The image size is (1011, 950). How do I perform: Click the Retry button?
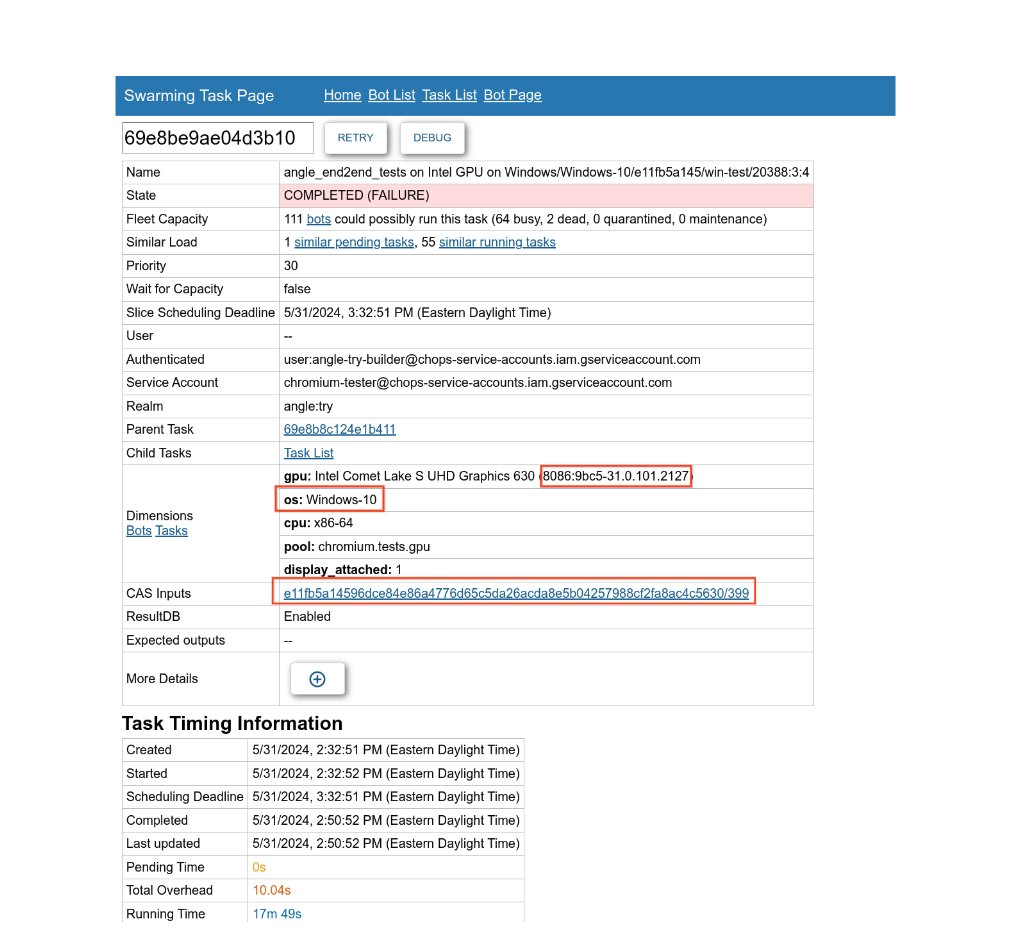tap(355, 138)
